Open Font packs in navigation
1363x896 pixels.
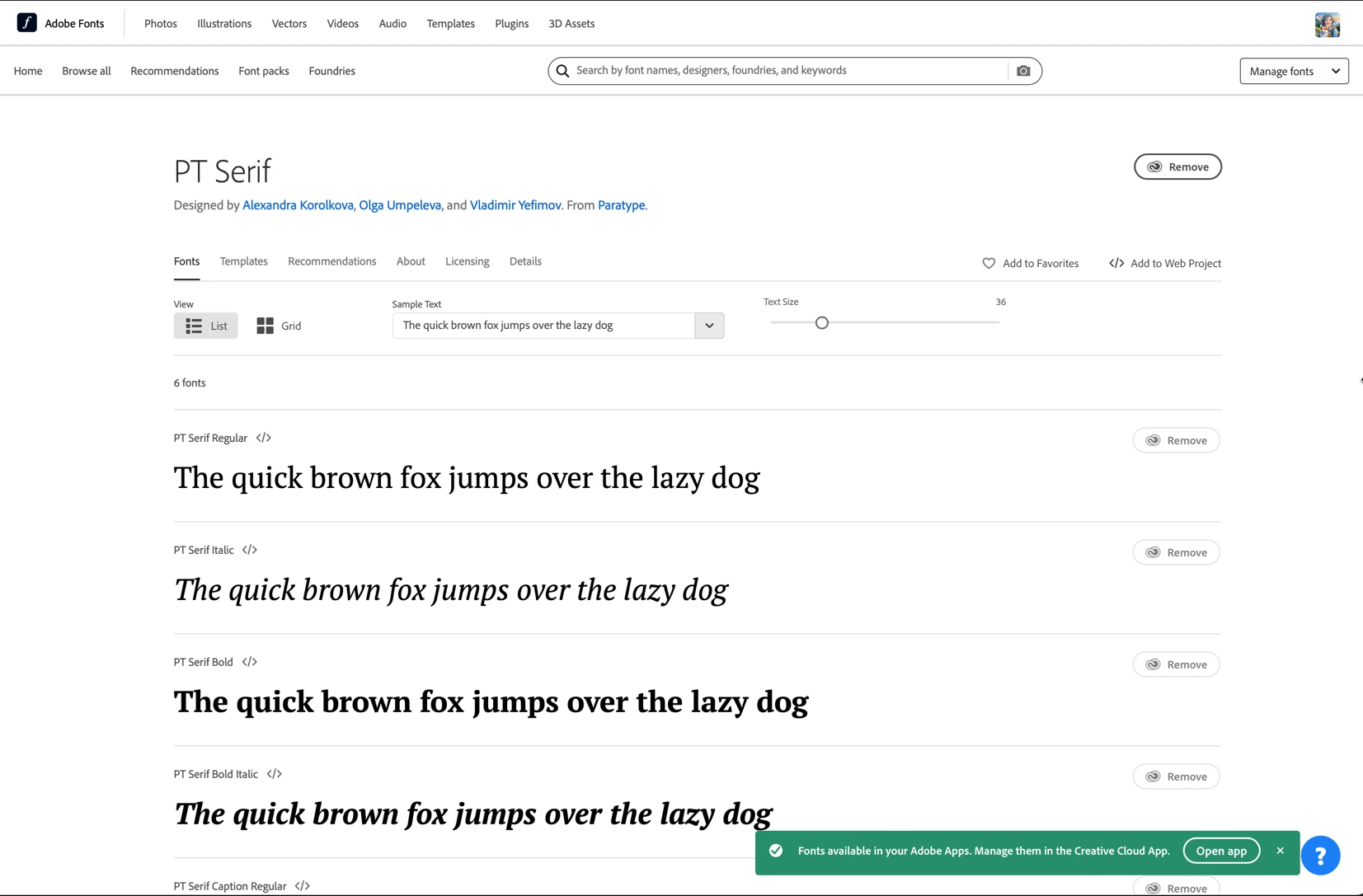pyautogui.click(x=263, y=71)
